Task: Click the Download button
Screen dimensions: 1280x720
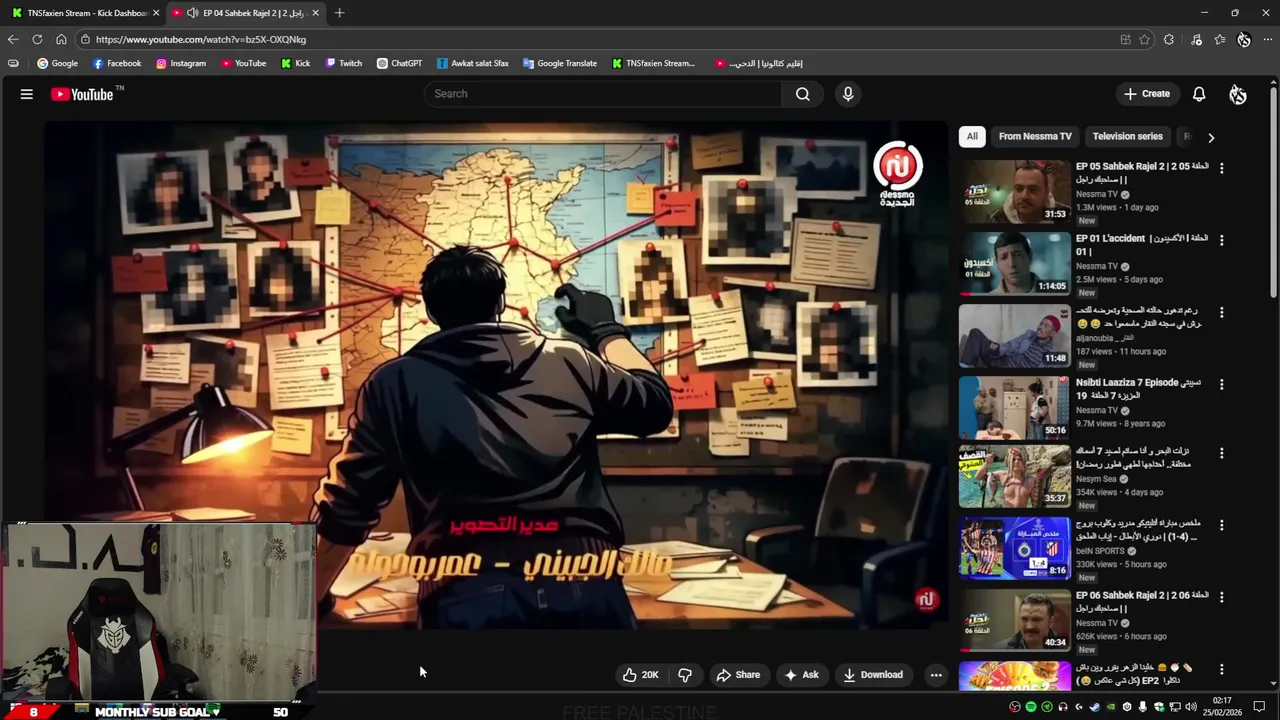Action: [873, 675]
